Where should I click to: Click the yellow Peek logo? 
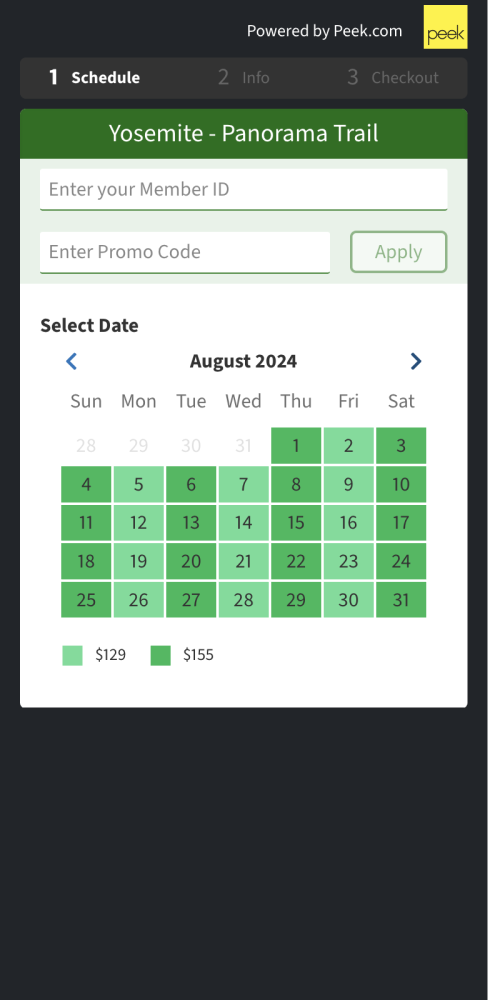point(445,27)
